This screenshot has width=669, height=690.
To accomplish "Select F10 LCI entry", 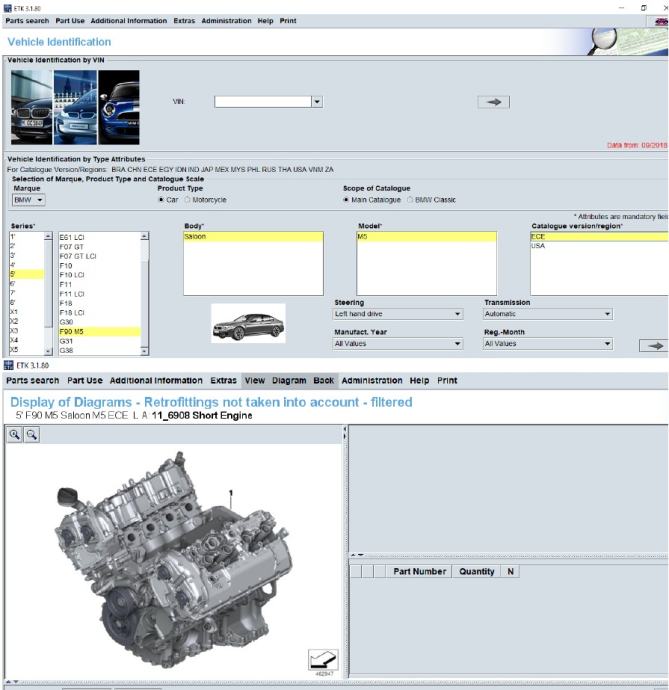I will (99, 275).
